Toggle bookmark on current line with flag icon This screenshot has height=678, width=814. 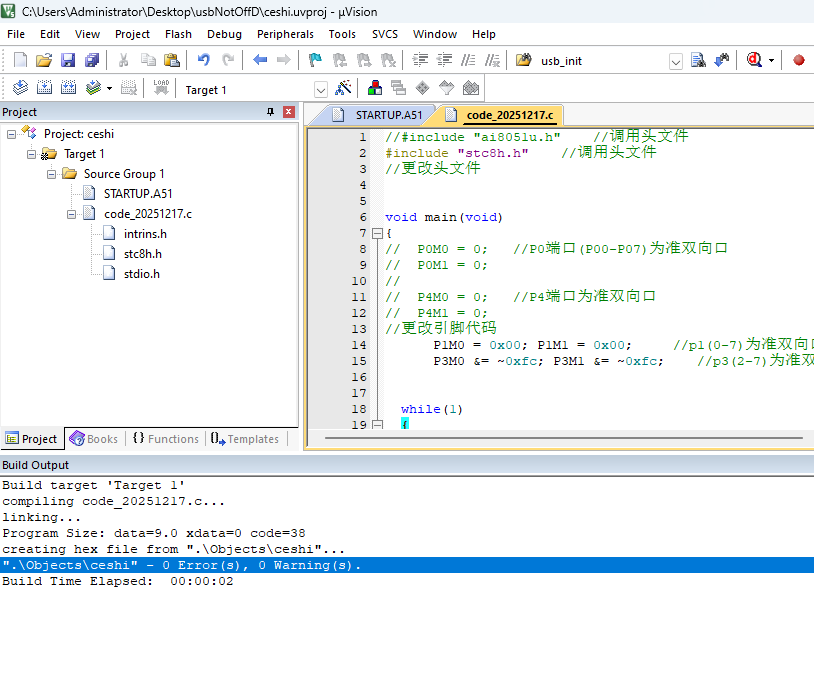coord(315,60)
